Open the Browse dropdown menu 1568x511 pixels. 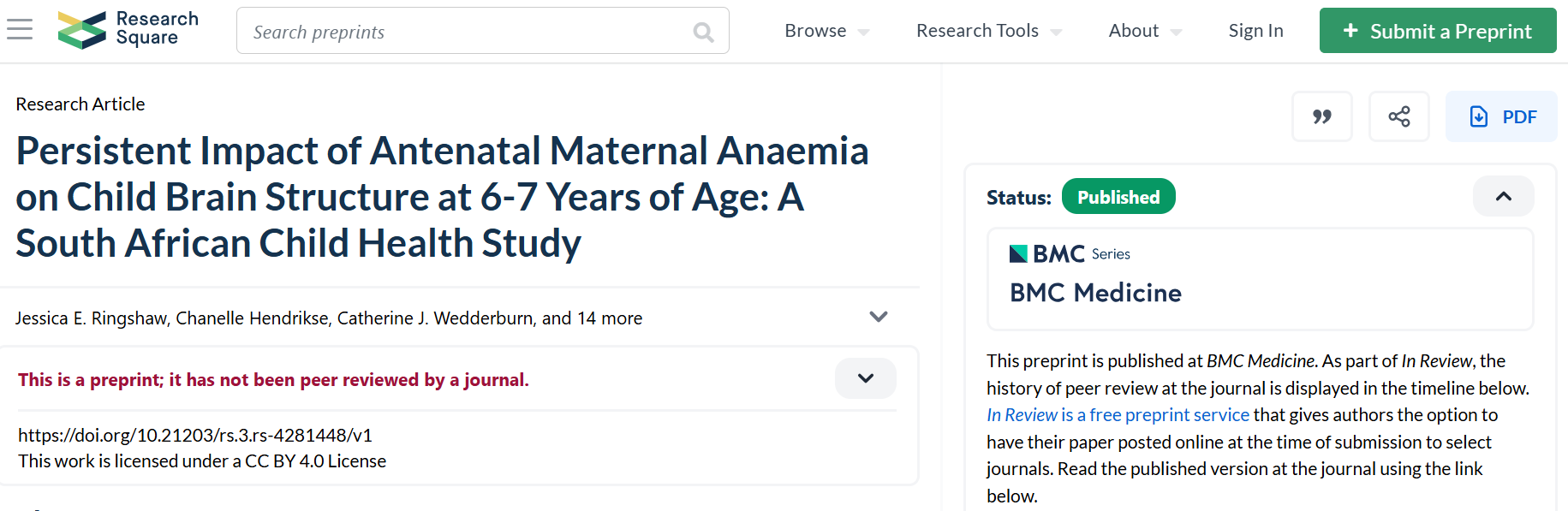pyautogui.click(x=826, y=31)
